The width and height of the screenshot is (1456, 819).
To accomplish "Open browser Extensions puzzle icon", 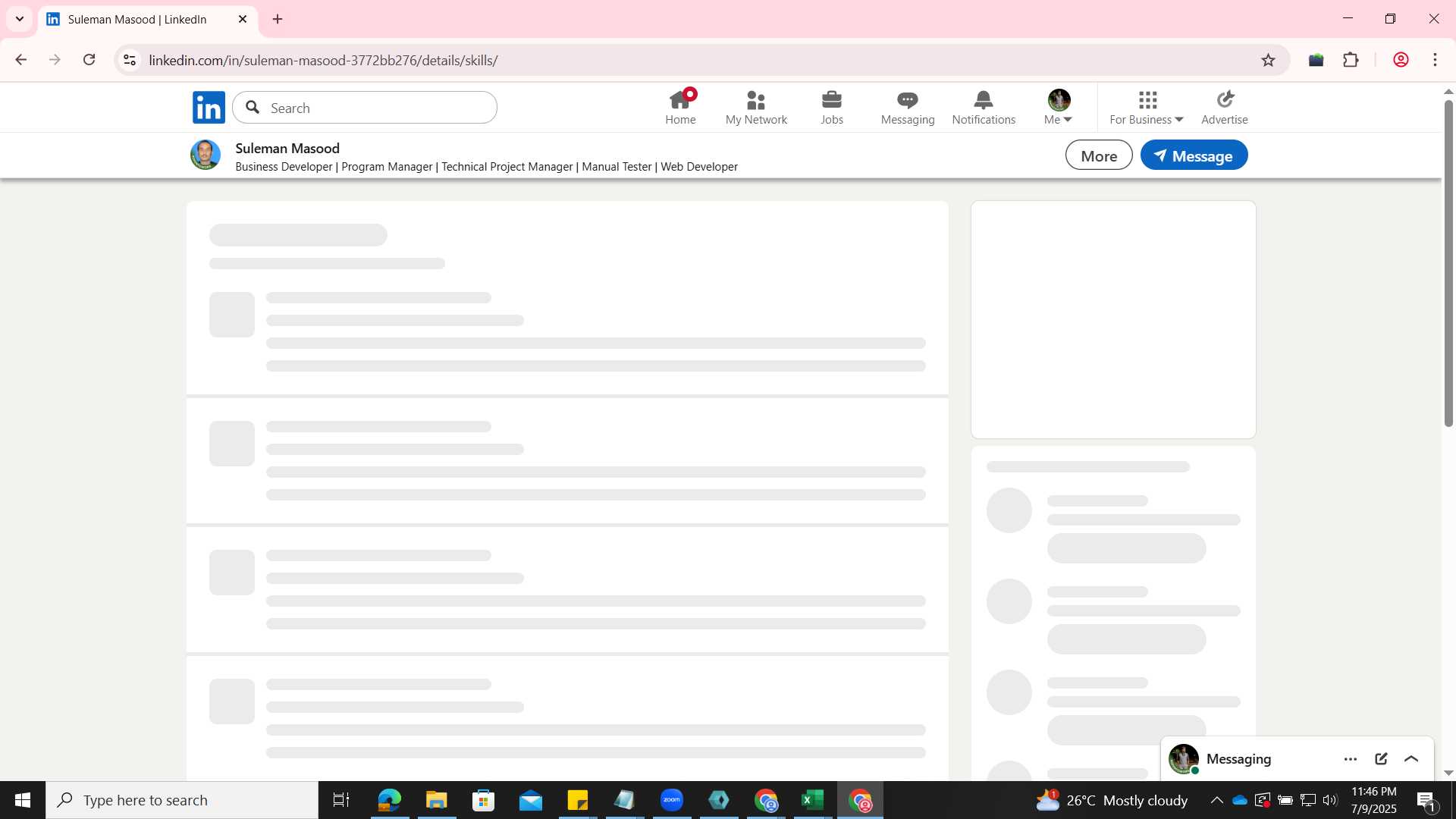I will pyautogui.click(x=1351, y=60).
